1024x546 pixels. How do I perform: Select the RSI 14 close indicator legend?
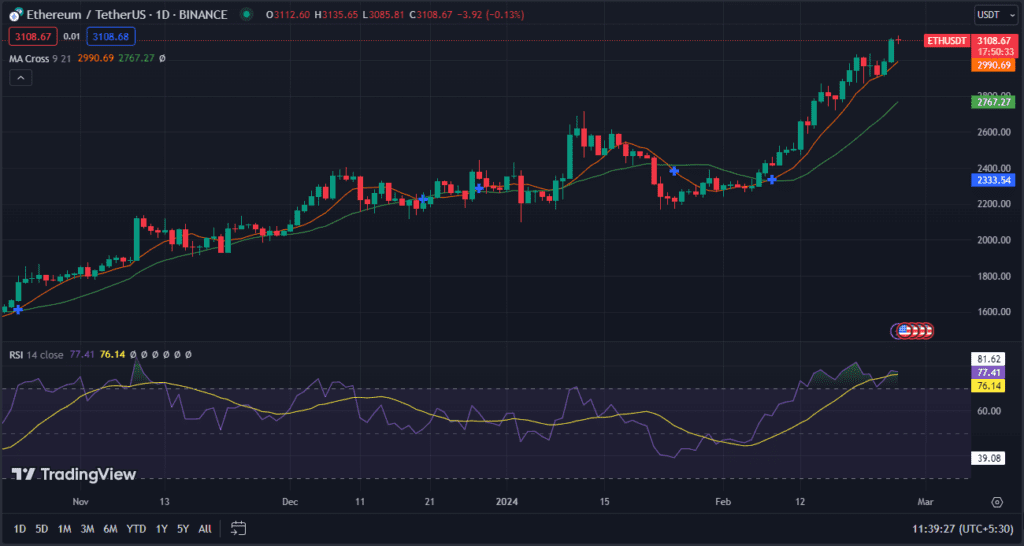tap(36, 355)
